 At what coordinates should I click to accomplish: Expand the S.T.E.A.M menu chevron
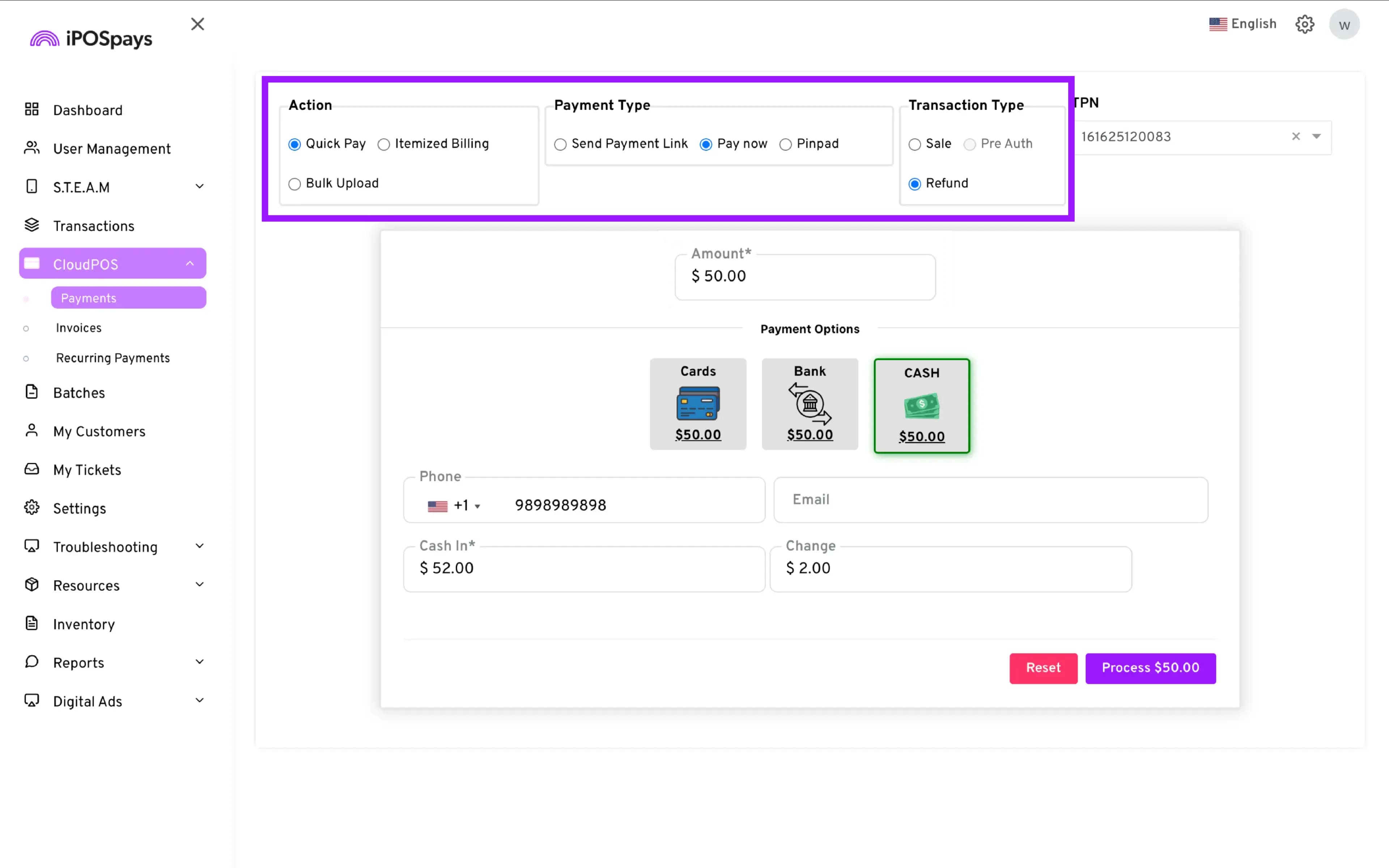[x=199, y=187]
